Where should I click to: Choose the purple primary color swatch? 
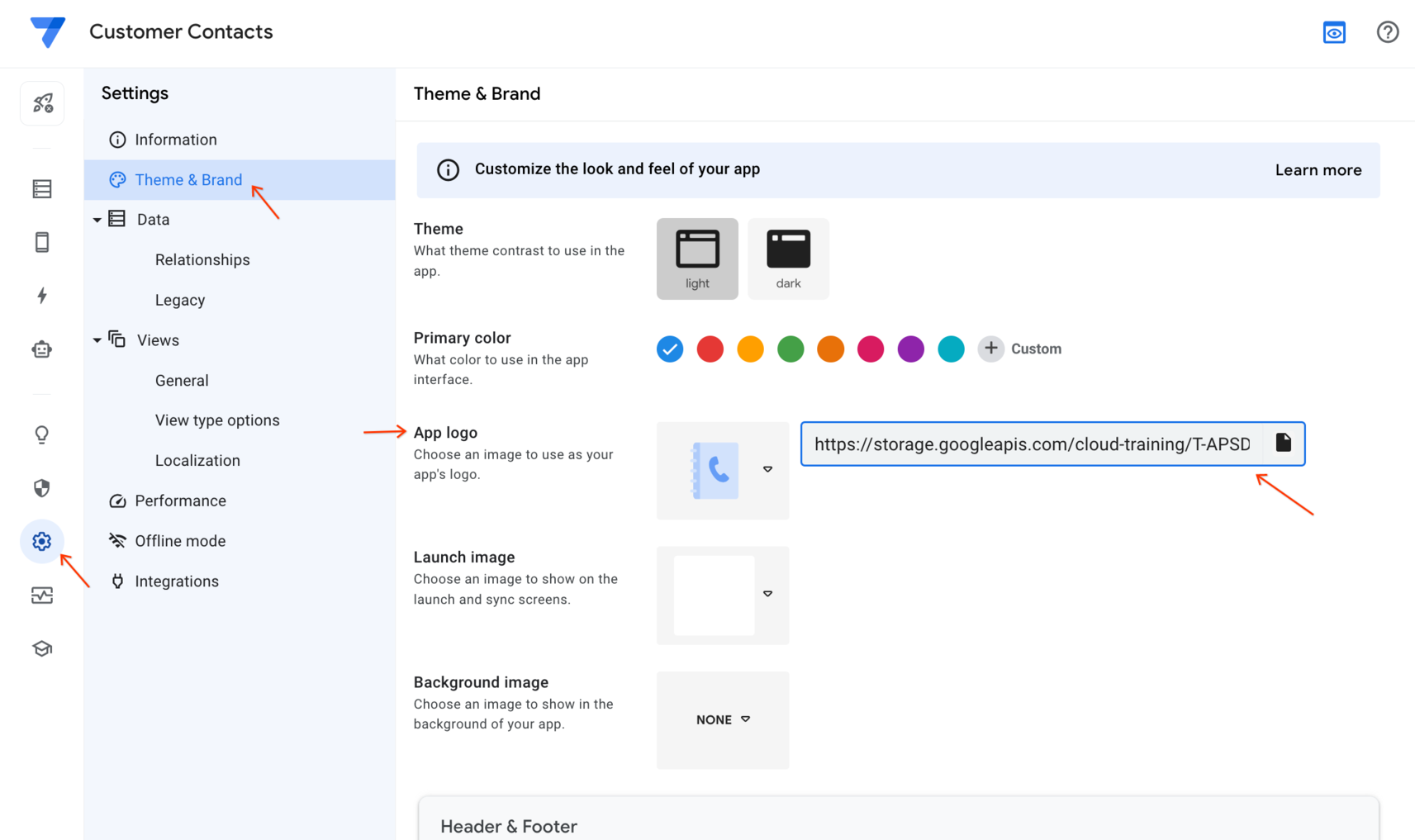[910, 349]
